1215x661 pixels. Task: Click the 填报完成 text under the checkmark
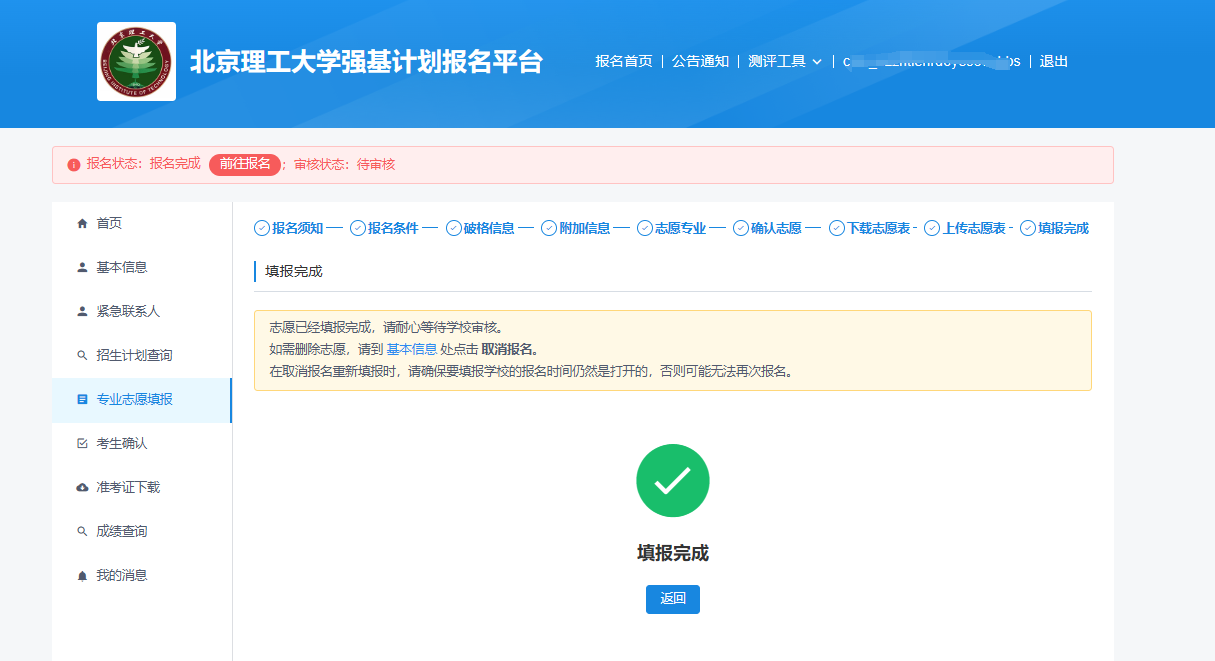click(x=673, y=553)
